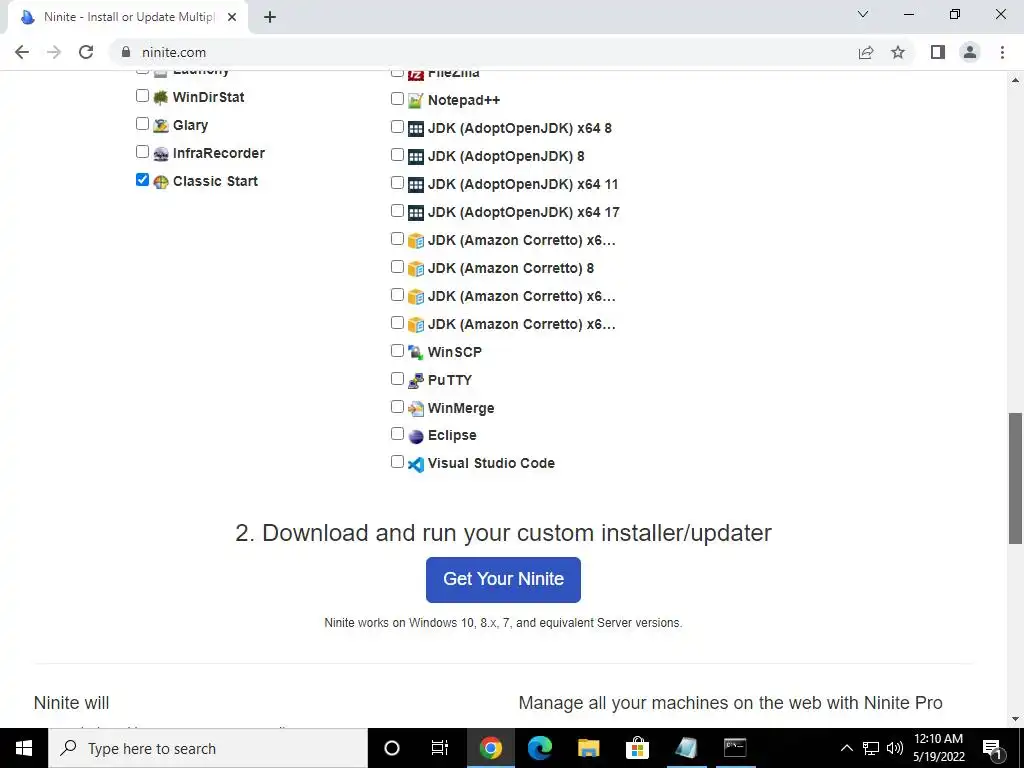
Task: Check the JDK (AdoptOpenJDK) x64 11 checkbox
Action: tap(397, 183)
